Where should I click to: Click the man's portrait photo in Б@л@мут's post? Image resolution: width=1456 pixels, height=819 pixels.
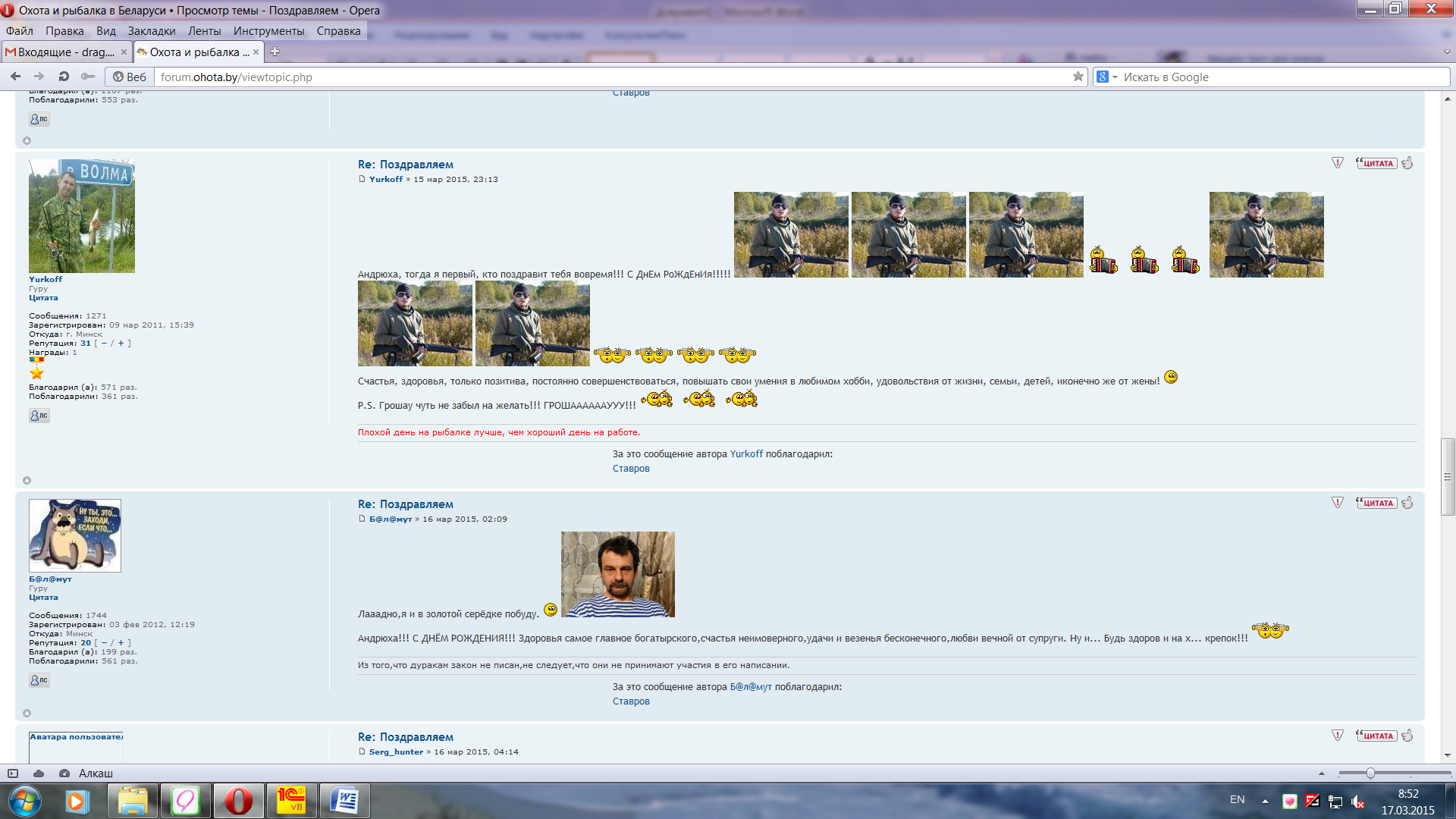pyautogui.click(x=617, y=574)
